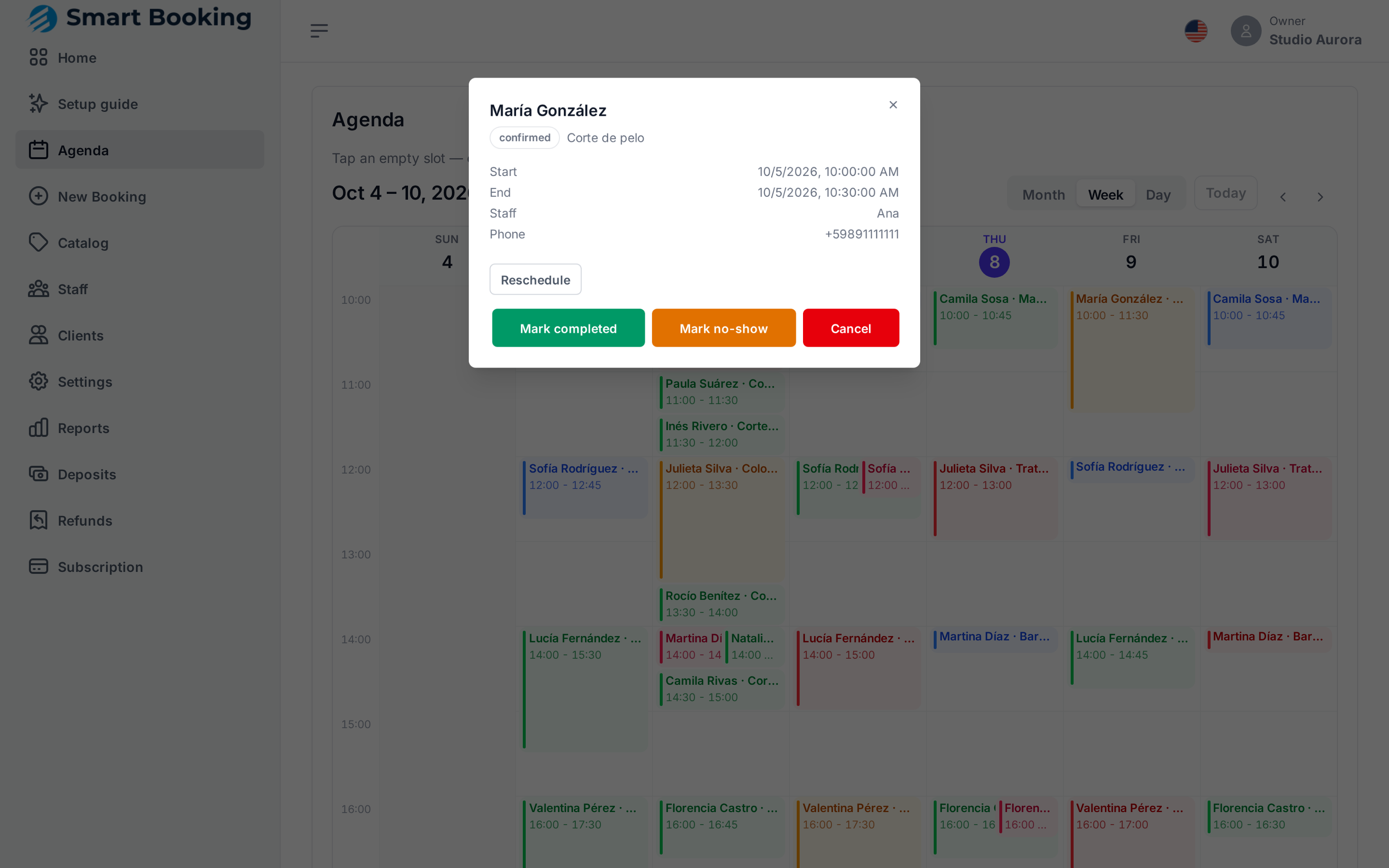
Task: Open Deposits icon in sidebar
Action: (39, 474)
